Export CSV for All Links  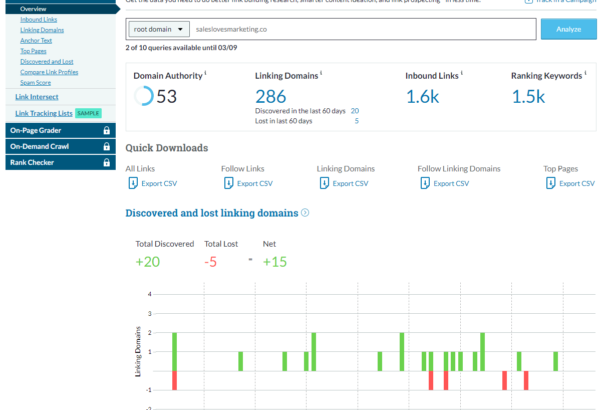click(x=159, y=184)
